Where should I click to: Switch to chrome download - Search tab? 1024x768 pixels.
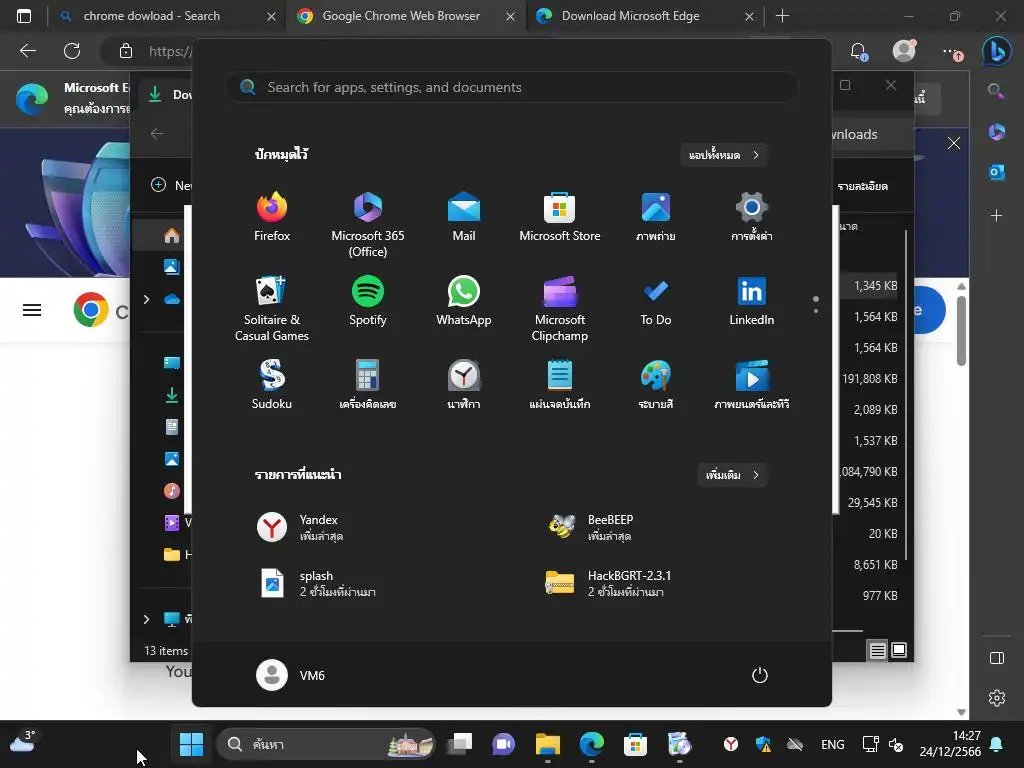pyautogui.click(x=166, y=16)
